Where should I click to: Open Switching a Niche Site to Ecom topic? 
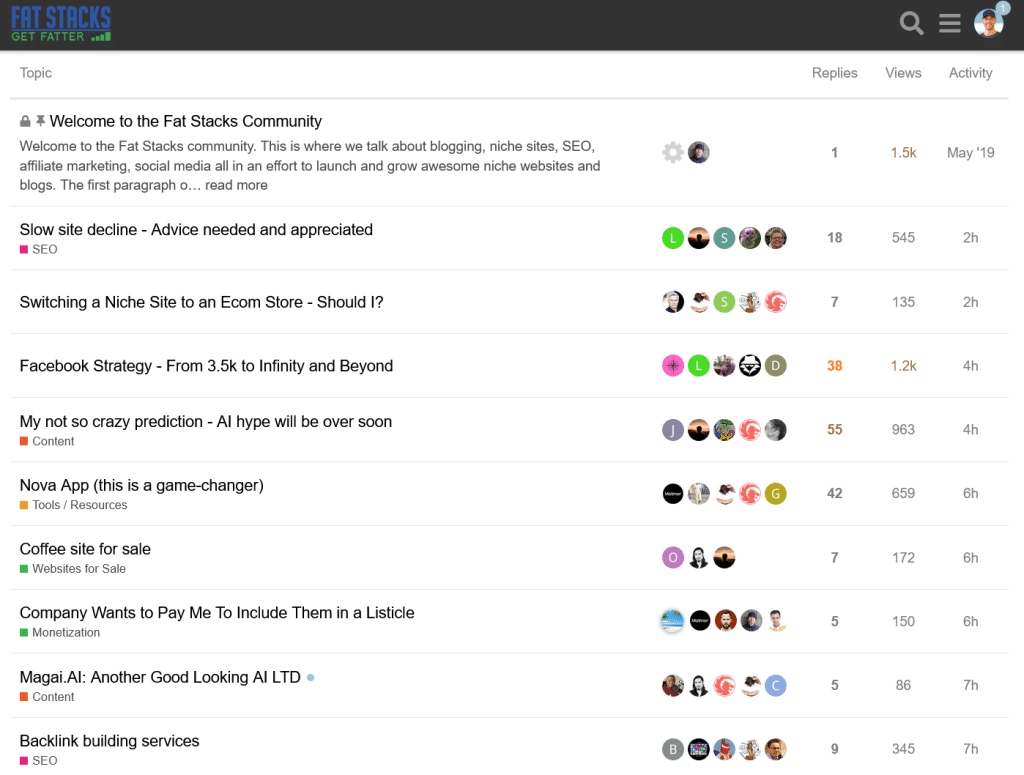[201, 302]
